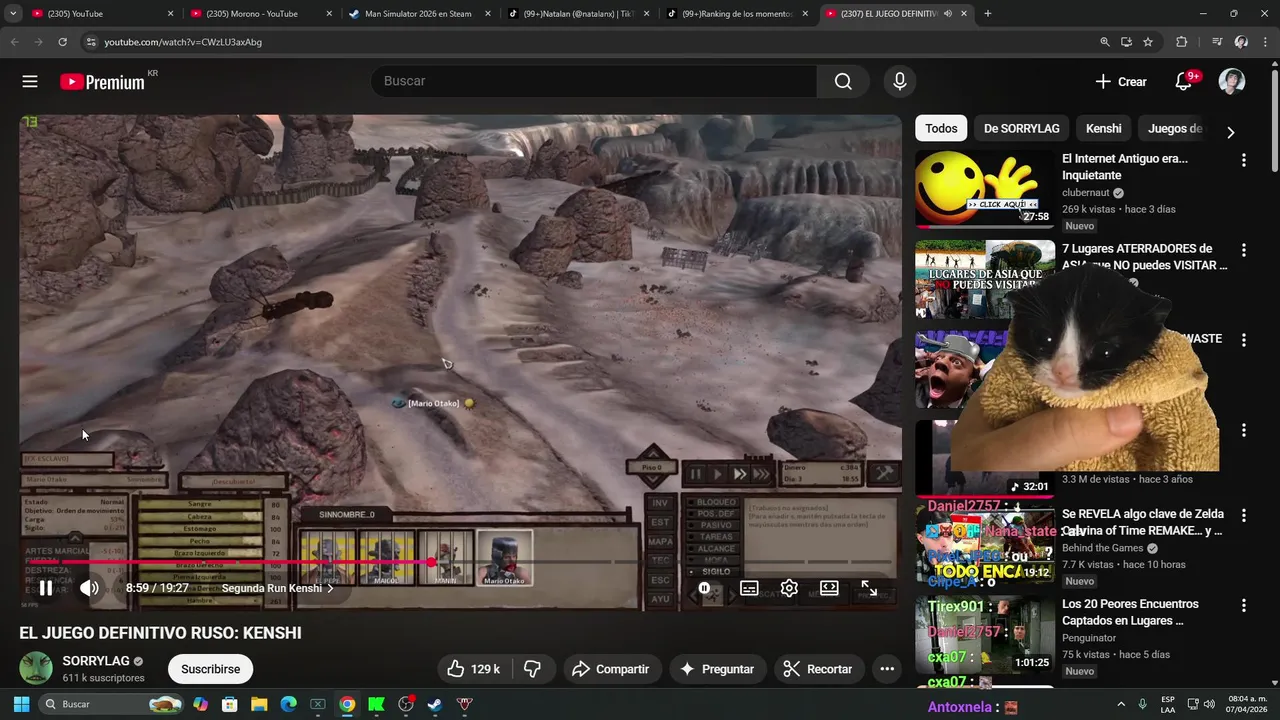Focus the Buscar YouTube search field
Viewport: 1280px width, 720px height.
coord(594,81)
